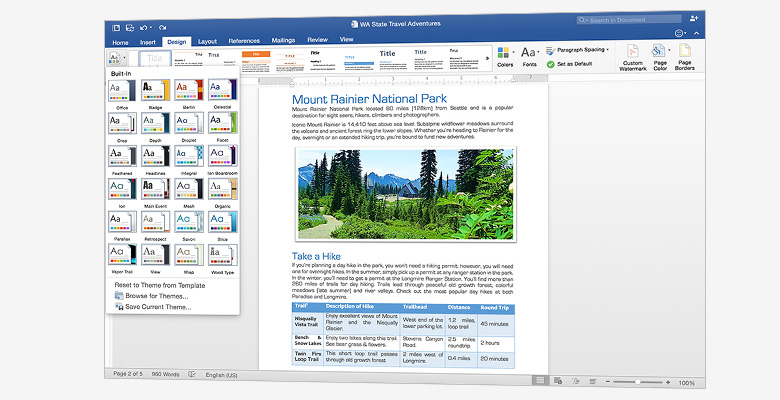
Task: Open the Fonts theme picker
Action: 530,54
